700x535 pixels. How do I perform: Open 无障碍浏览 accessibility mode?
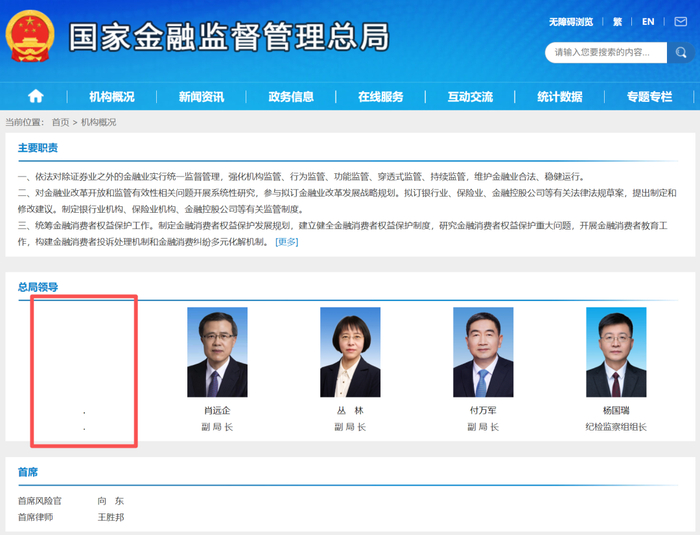click(571, 22)
